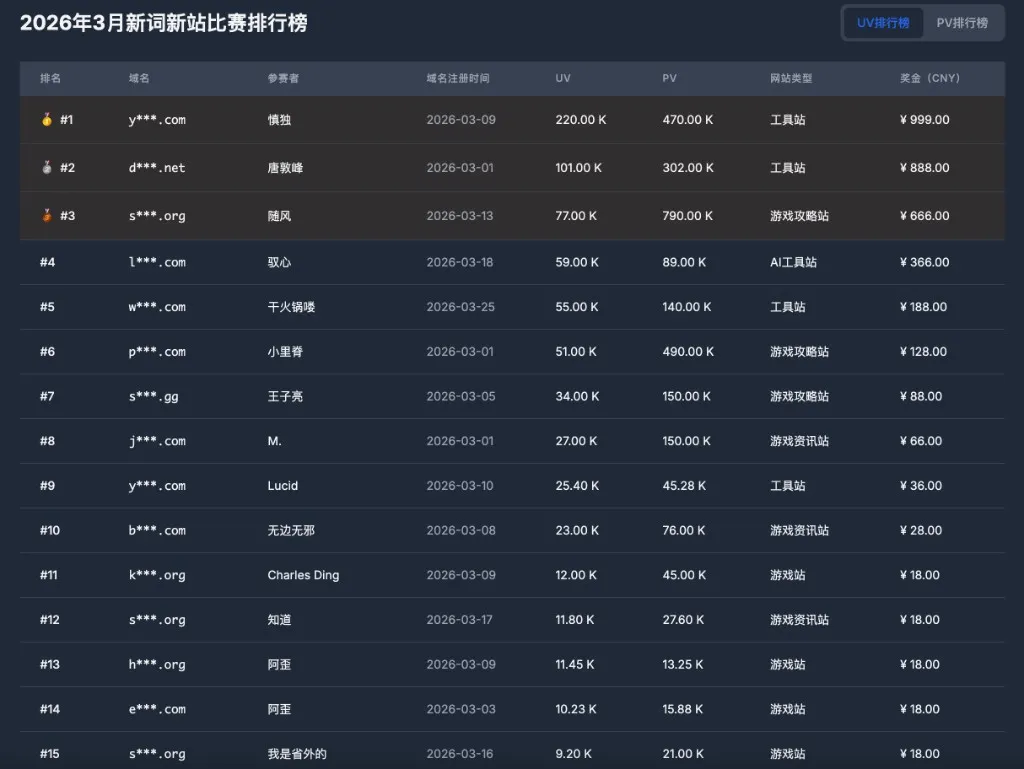Click the 工具站 label of rank #1
Screen dimensions: 1024x769
[x=786, y=119]
